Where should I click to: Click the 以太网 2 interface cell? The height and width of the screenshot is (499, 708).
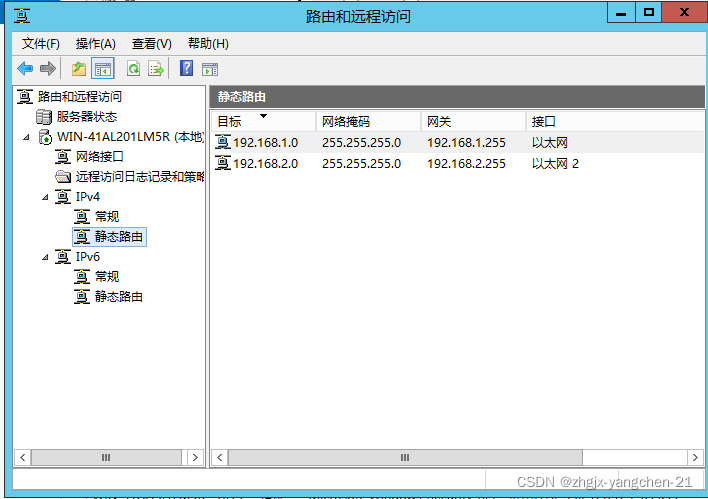tap(555, 163)
